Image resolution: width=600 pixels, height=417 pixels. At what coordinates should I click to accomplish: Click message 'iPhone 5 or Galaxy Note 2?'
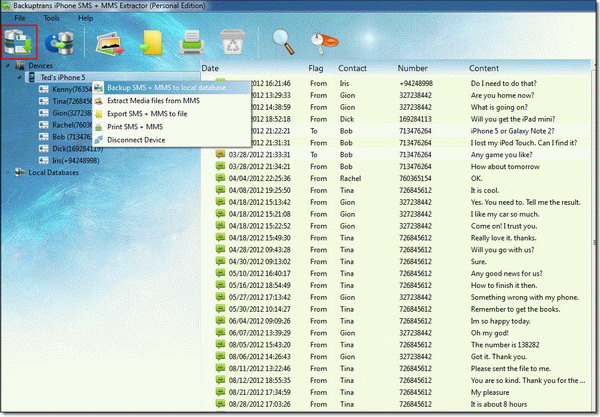512,131
